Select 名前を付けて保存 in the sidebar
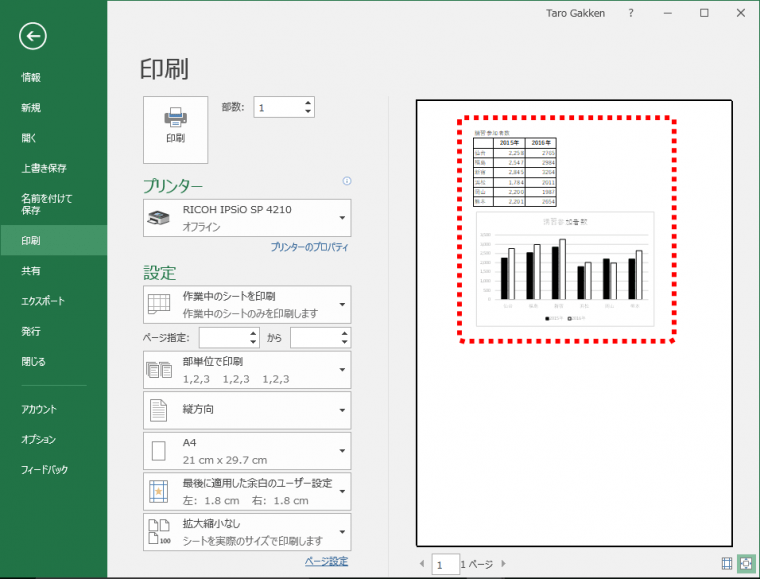The height and width of the screenshot is (579, 760). click(47, 204)
